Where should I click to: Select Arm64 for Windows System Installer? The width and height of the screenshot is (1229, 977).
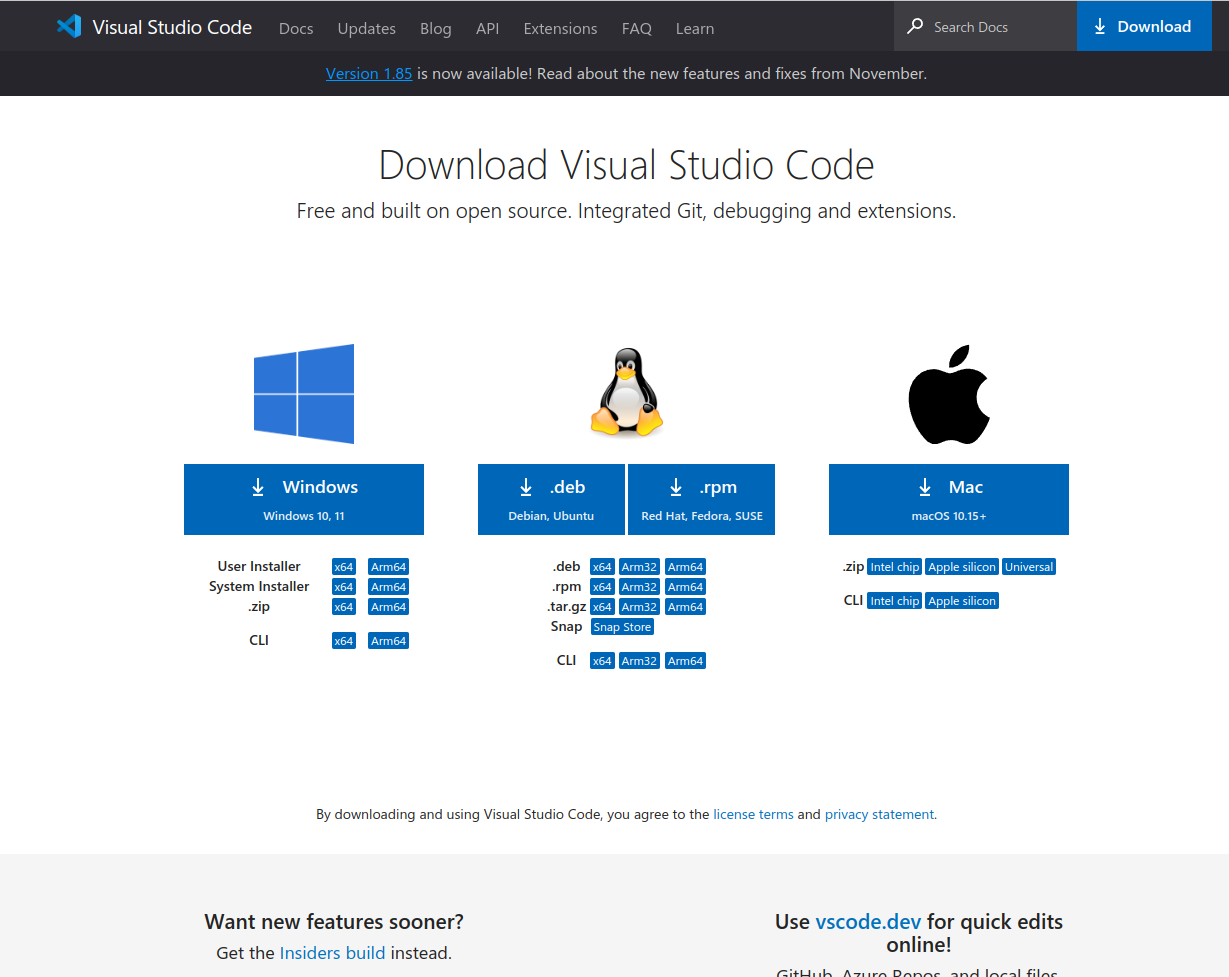(389, 587)
